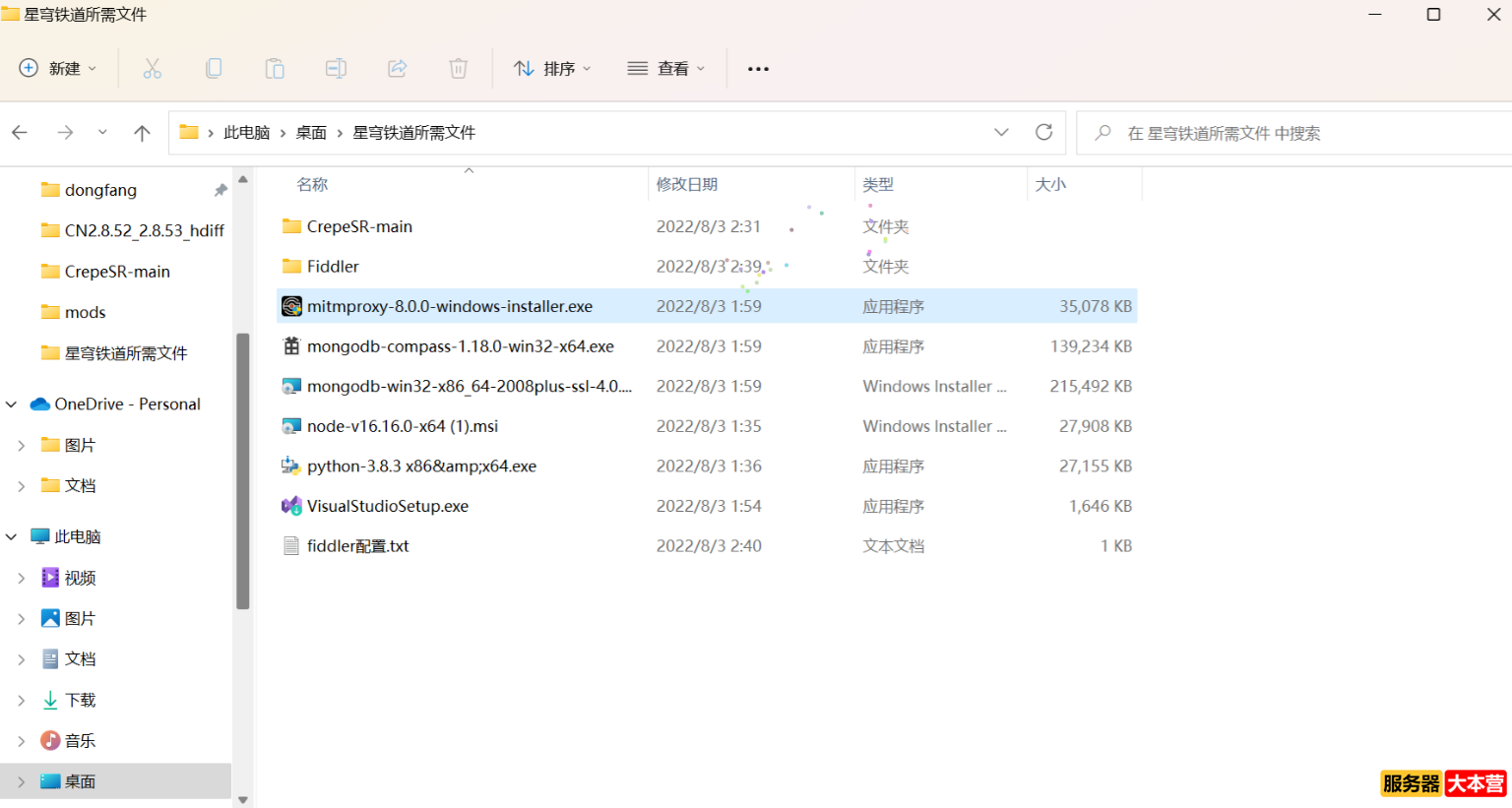Refresh the current folder view

click(1044, 132)
